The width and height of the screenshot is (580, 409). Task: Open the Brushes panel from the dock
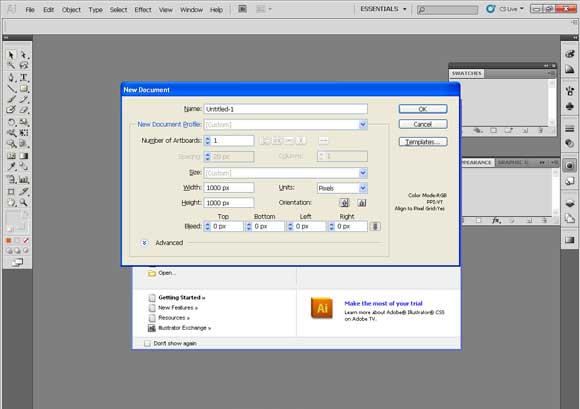point(570,90)
